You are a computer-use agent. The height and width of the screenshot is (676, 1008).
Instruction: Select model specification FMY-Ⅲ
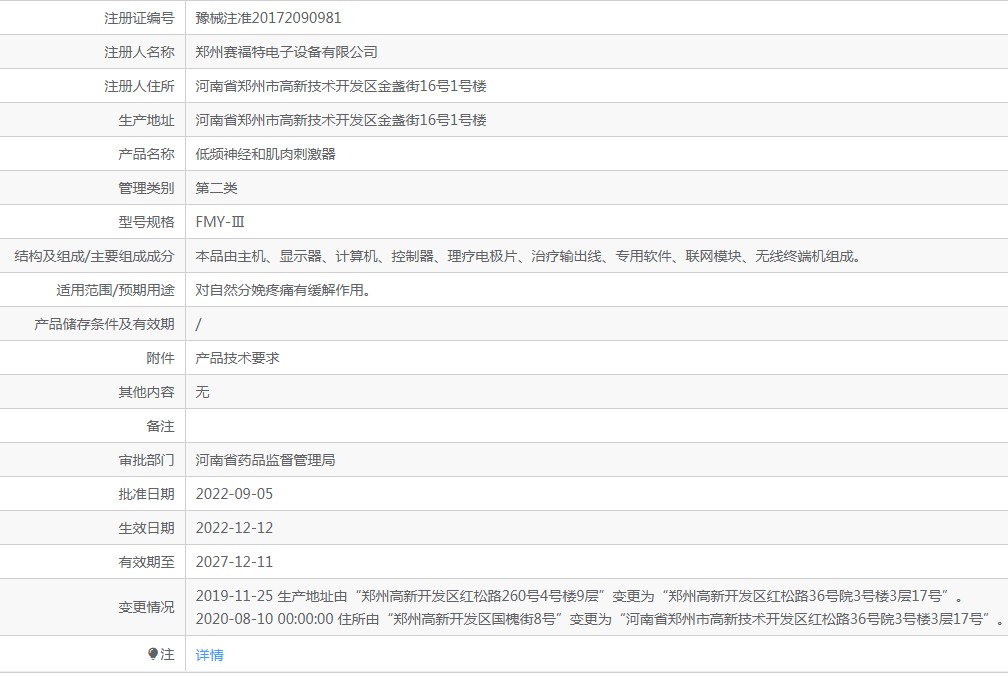(x=220, y=222)
